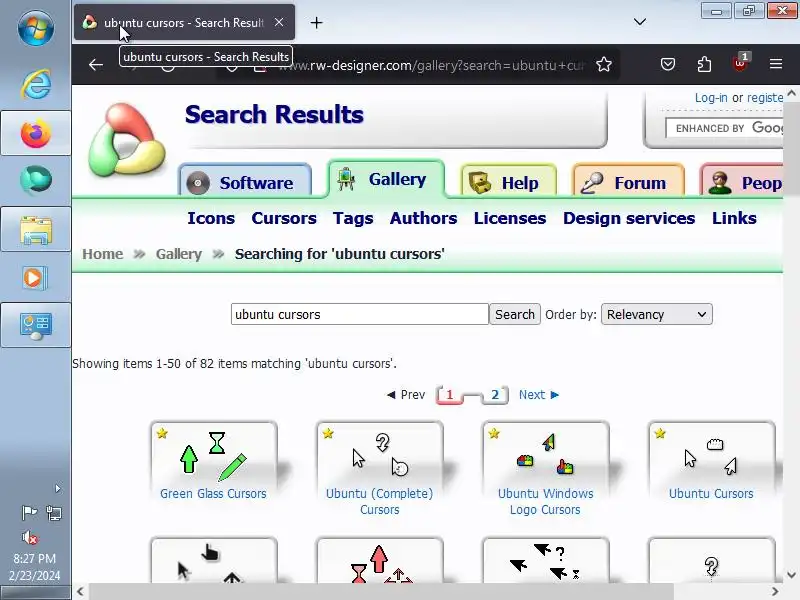Click horizontal scrollbar right arrow
Image resolution: width=800 pixels, height=600 pixels.
[775, 592]
